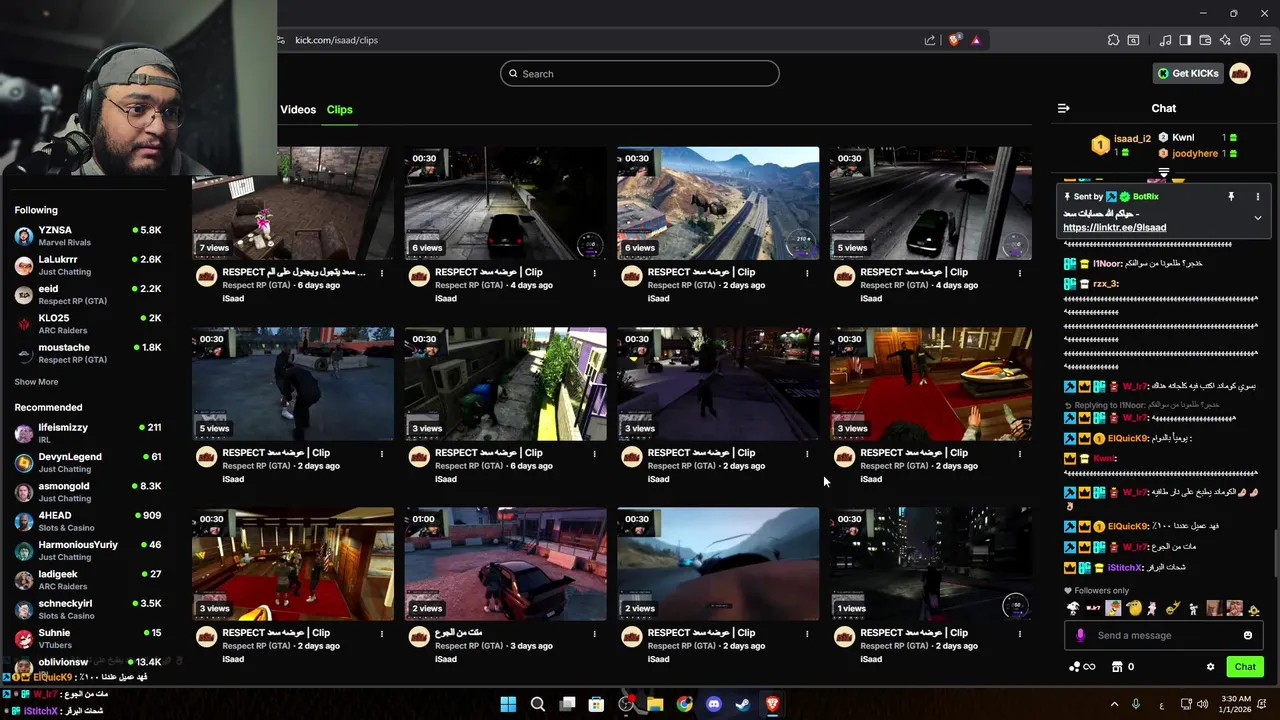The image size is (1280, 720).
Task: Open DevynLegend recommended channel
Action: tap(88, 463)
